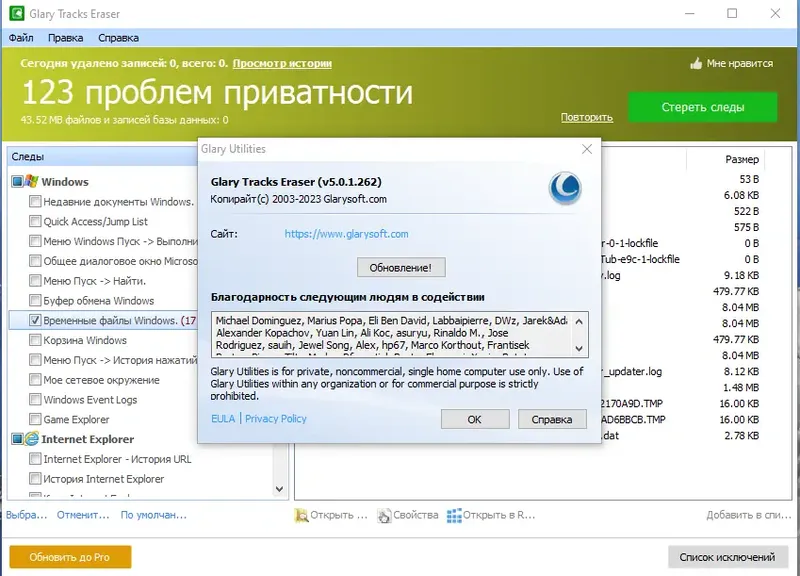Click the Повторить link
800x576 pixels.
point(587,117)
